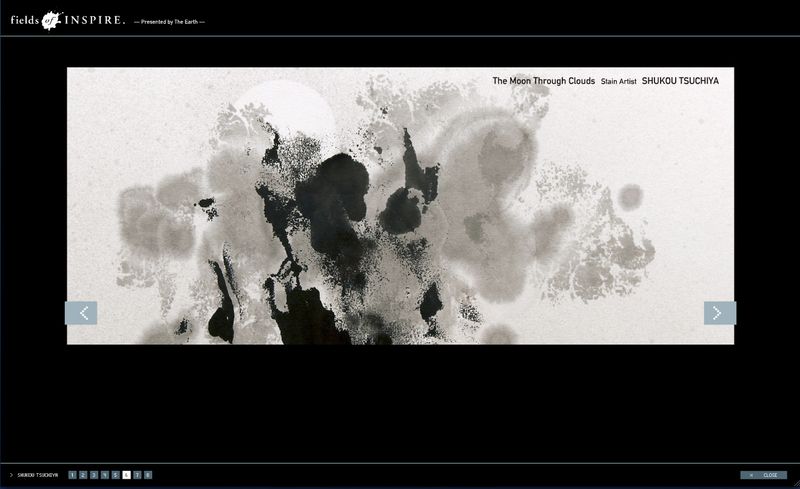Jump to gallery page 8
This screenshot has height=489, width=800.
tap(148, 475)
